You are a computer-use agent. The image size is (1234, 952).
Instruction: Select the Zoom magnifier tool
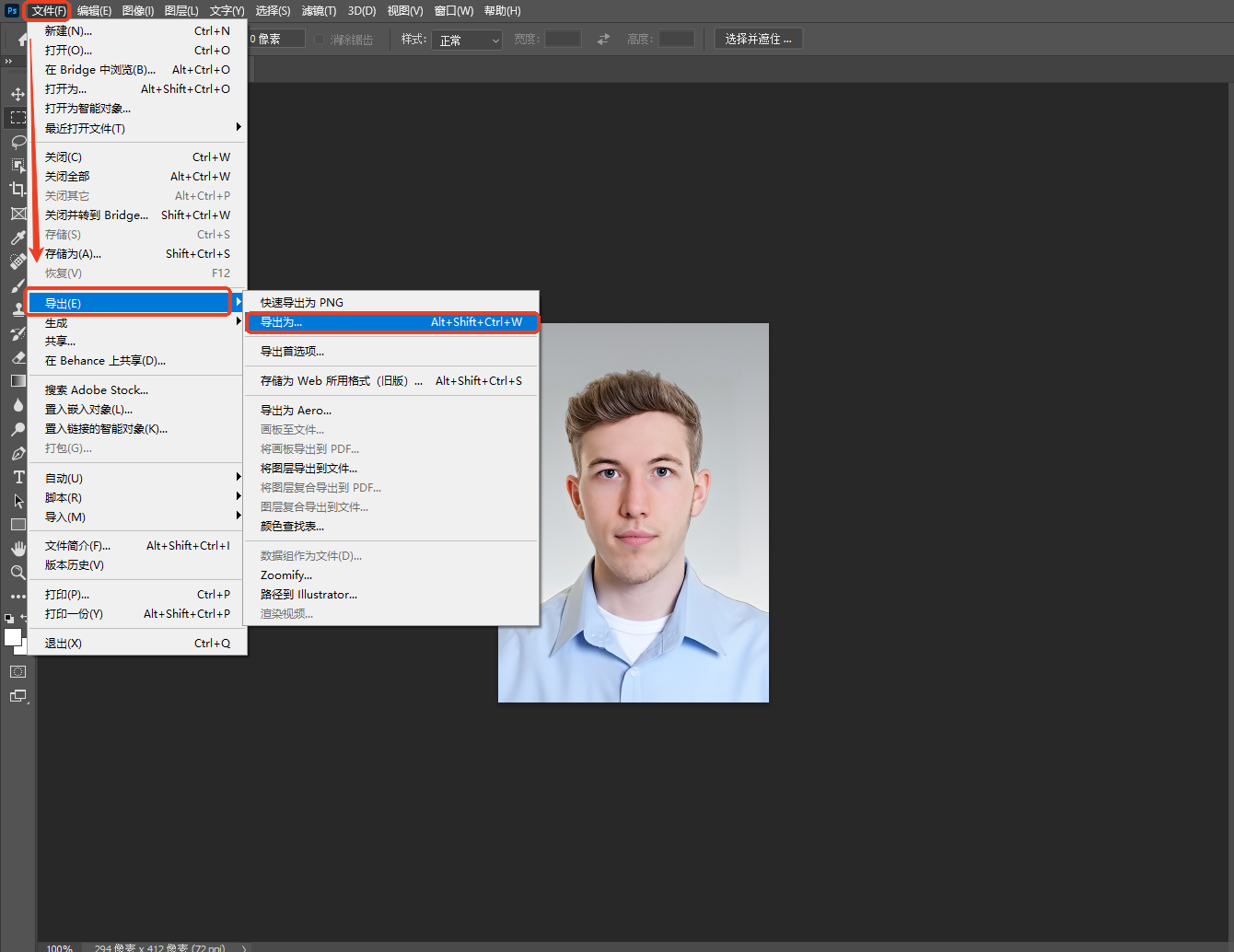pyautogui.click(x=17, y=573)
